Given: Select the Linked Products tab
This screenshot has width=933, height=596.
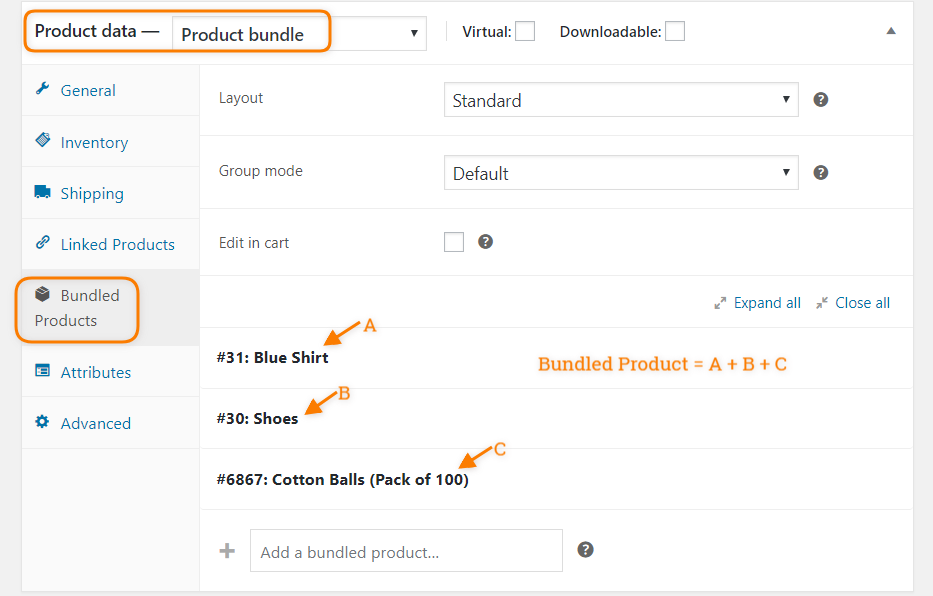Looking at the screenshot, I should [111, 244].
